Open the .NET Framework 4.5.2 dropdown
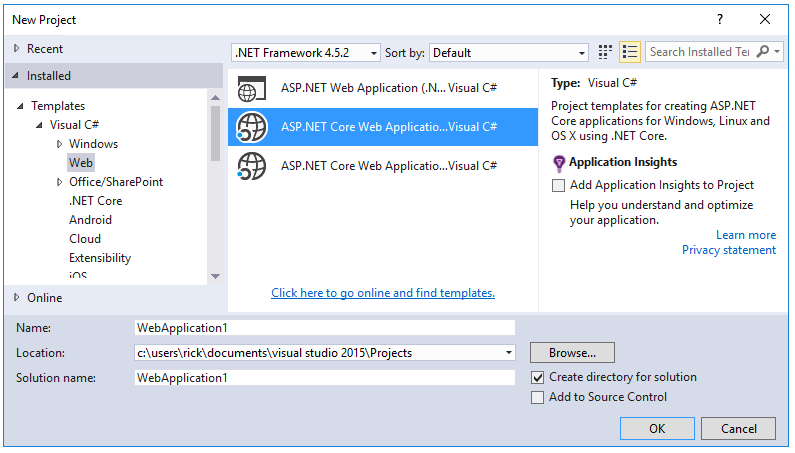The height and width of the screenshot is (453, 795). click(306, 53)
